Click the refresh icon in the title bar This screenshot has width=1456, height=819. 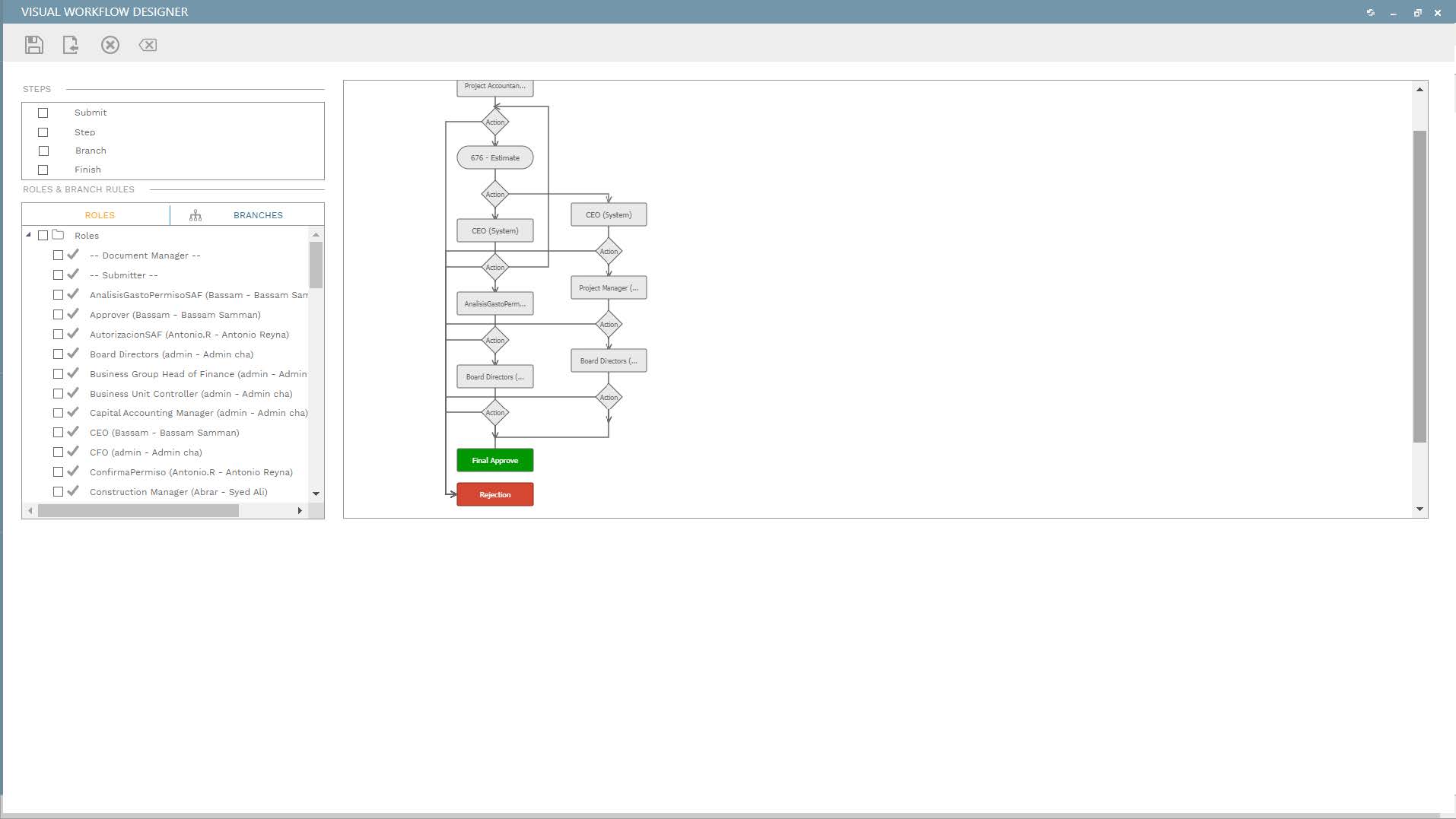coord(1369,12)
